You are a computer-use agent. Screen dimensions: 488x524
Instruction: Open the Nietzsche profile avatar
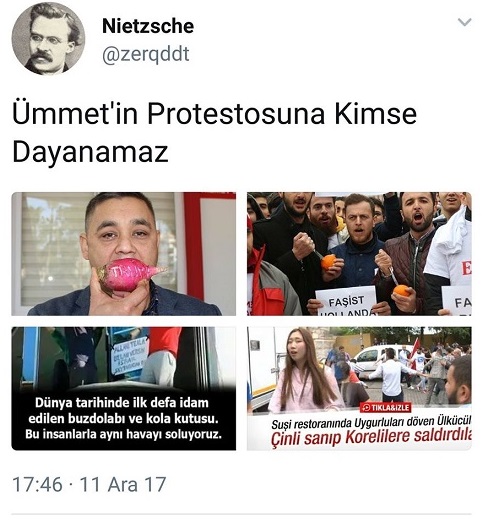[x=48, y=38]
